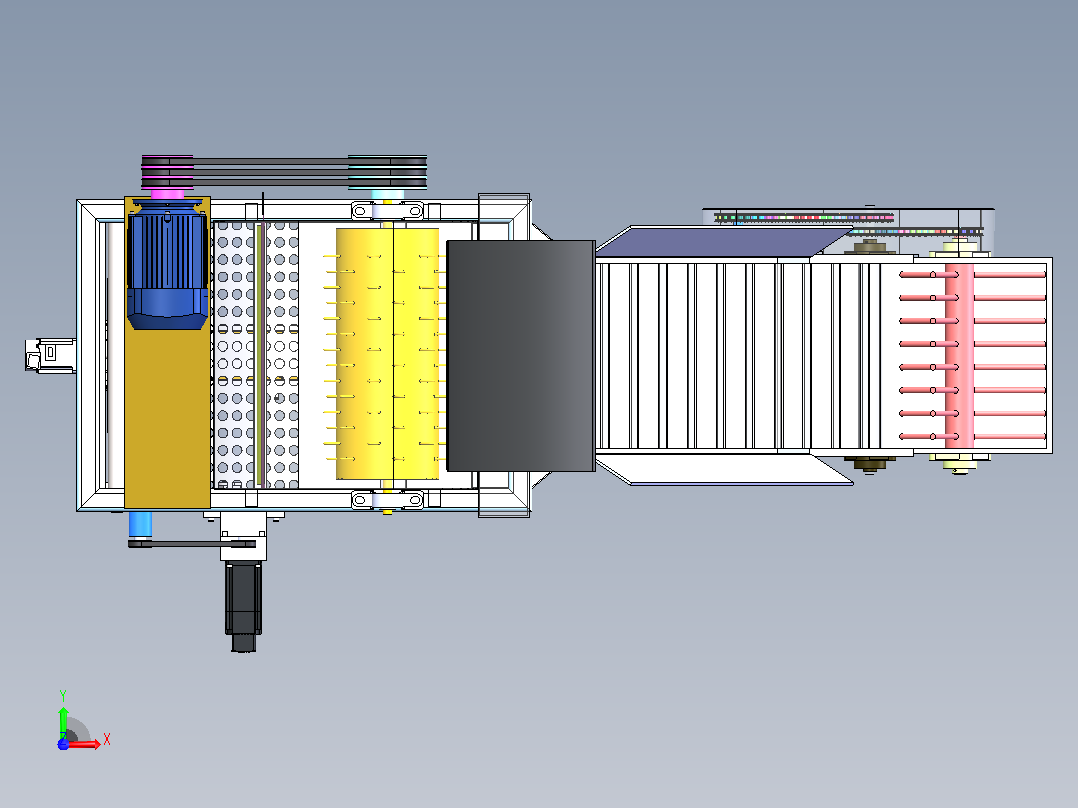The image size is (1078, 808).
Task: Select the small bracket on left frame
Action: 50,356
